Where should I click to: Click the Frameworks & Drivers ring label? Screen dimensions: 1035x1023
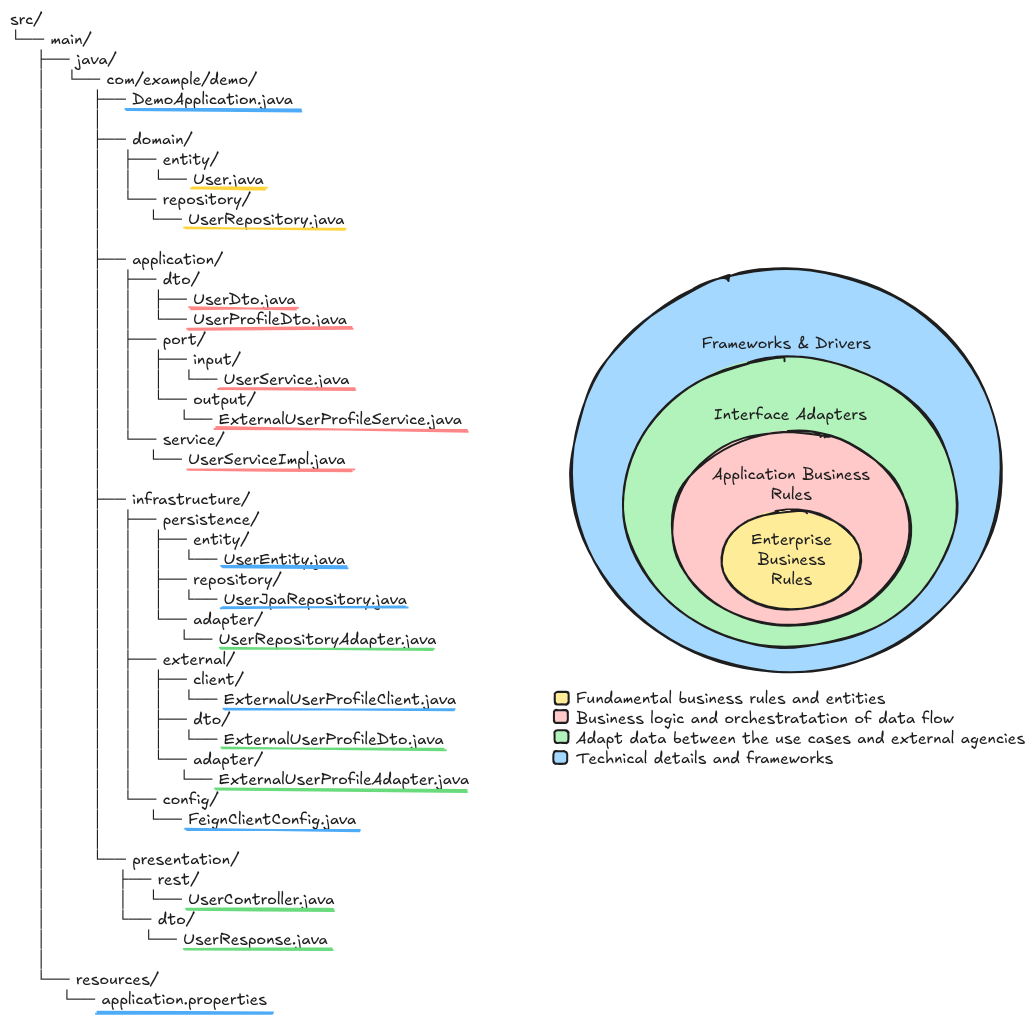pos(786,343)
